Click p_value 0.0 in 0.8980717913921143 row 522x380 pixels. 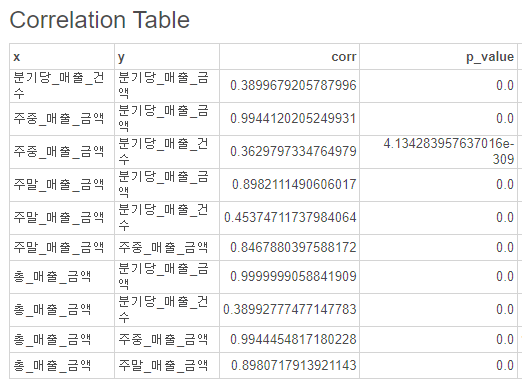505,365
